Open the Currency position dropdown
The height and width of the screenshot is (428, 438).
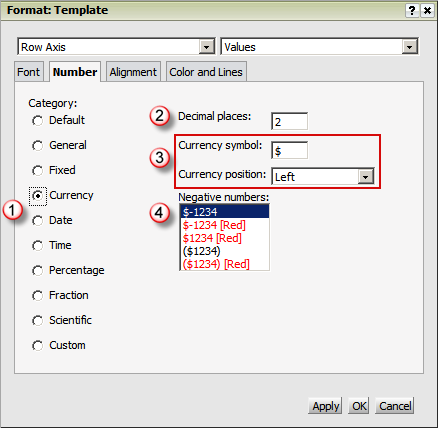(366, 177)
